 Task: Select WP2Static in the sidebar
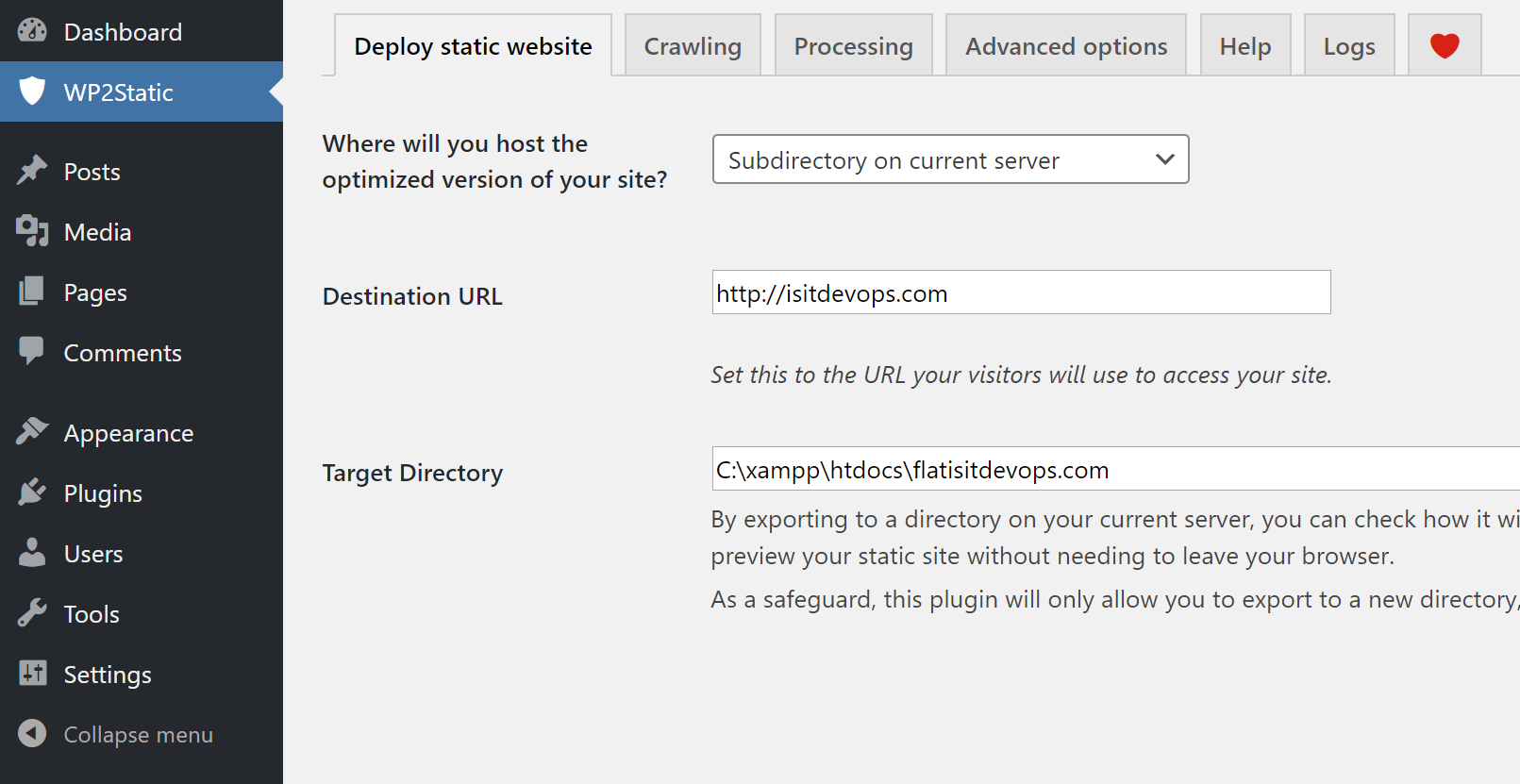(x=142, y=92)
